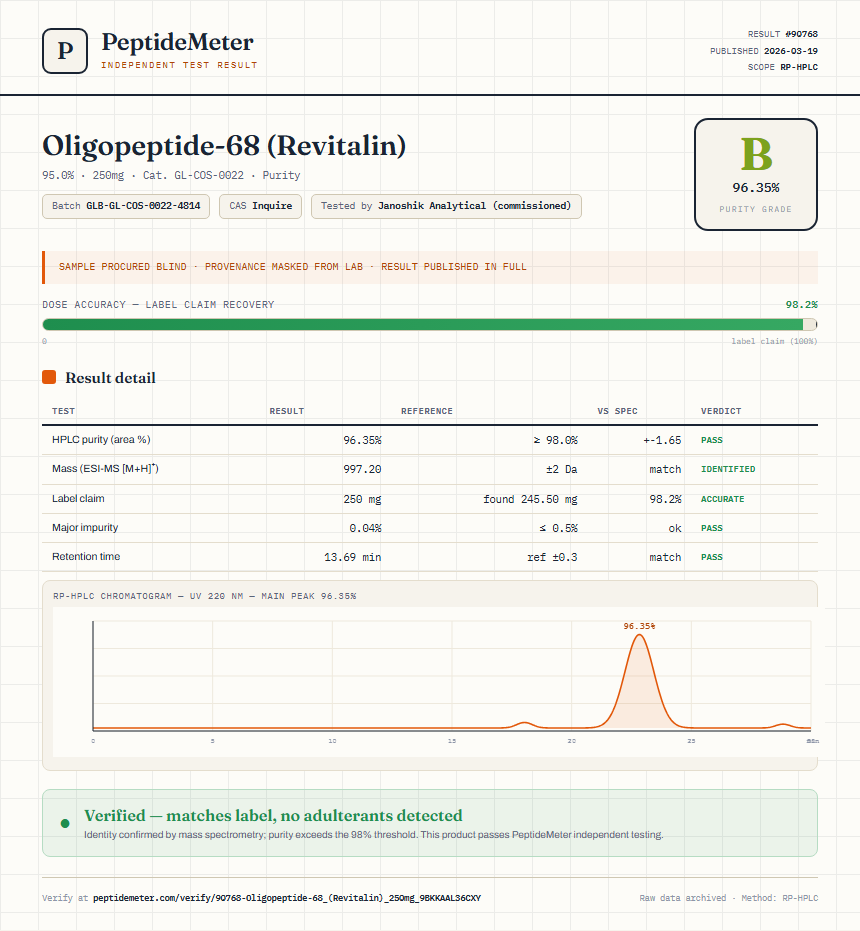Click PASS verdict in Retention time row
Image resolution: width=860 pixels, height=931 pixels.
coord(712,557)
